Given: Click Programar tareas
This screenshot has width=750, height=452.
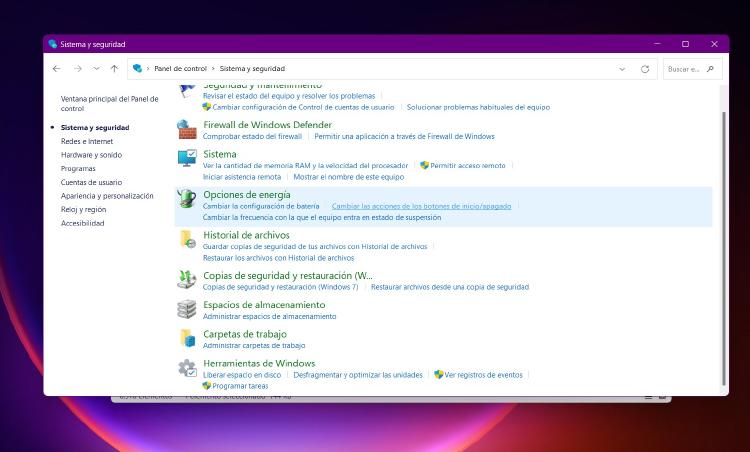Looking at the screenshot, I should coord(240,386).
